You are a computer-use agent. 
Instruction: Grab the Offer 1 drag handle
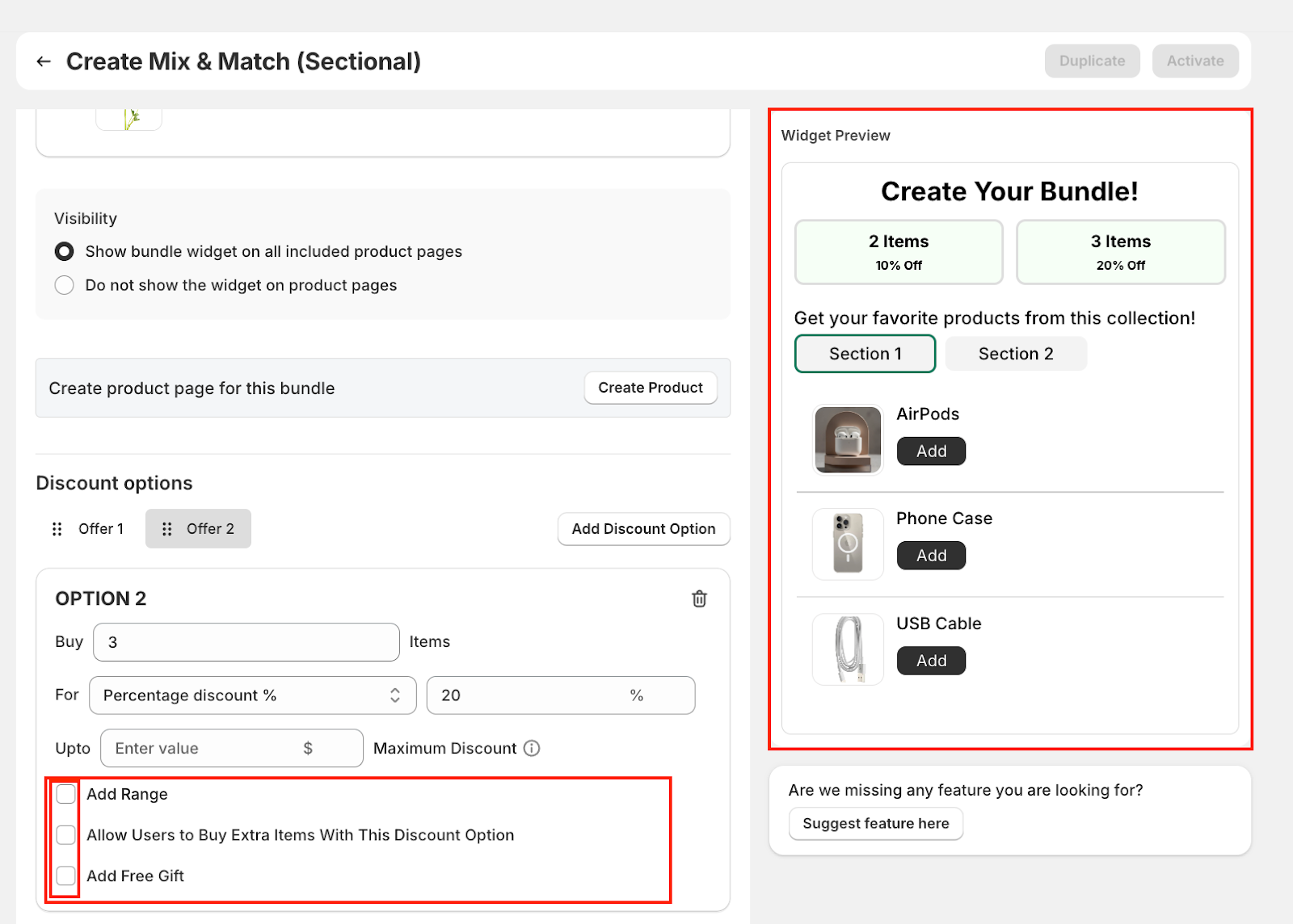coord(57,529)
